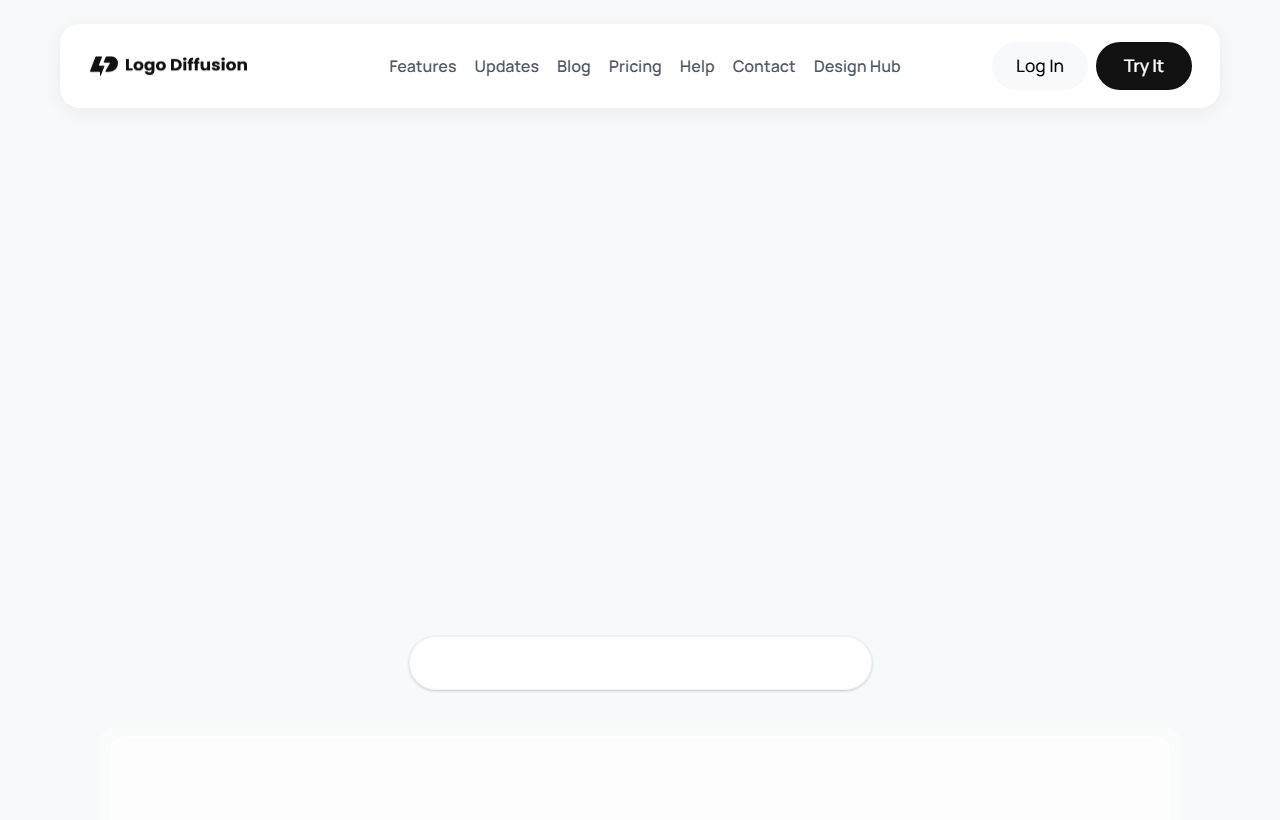Open the Blog link in navigation
The height and width of the screenshot is (820, 1280).
[573, 66]
